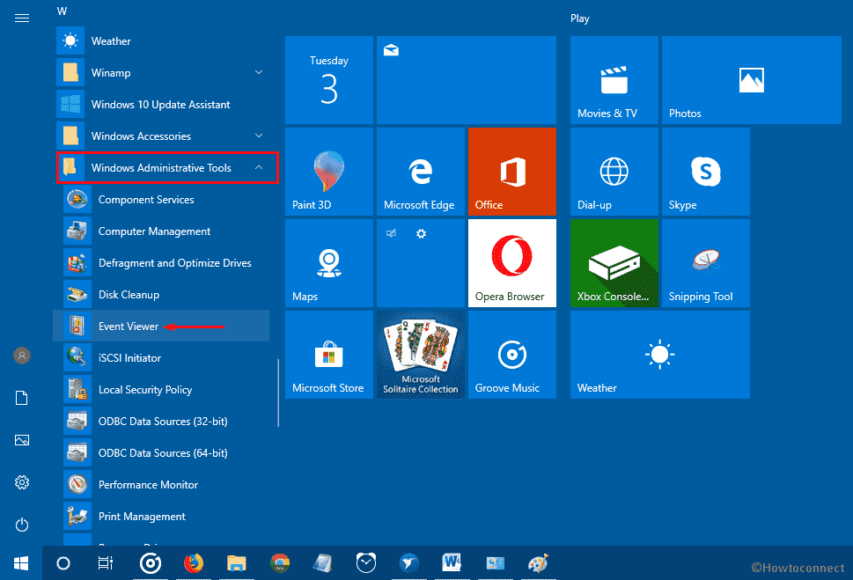Open the clock app on the taskbar
Screen dimensions: 853x580
tap(366, 563)
